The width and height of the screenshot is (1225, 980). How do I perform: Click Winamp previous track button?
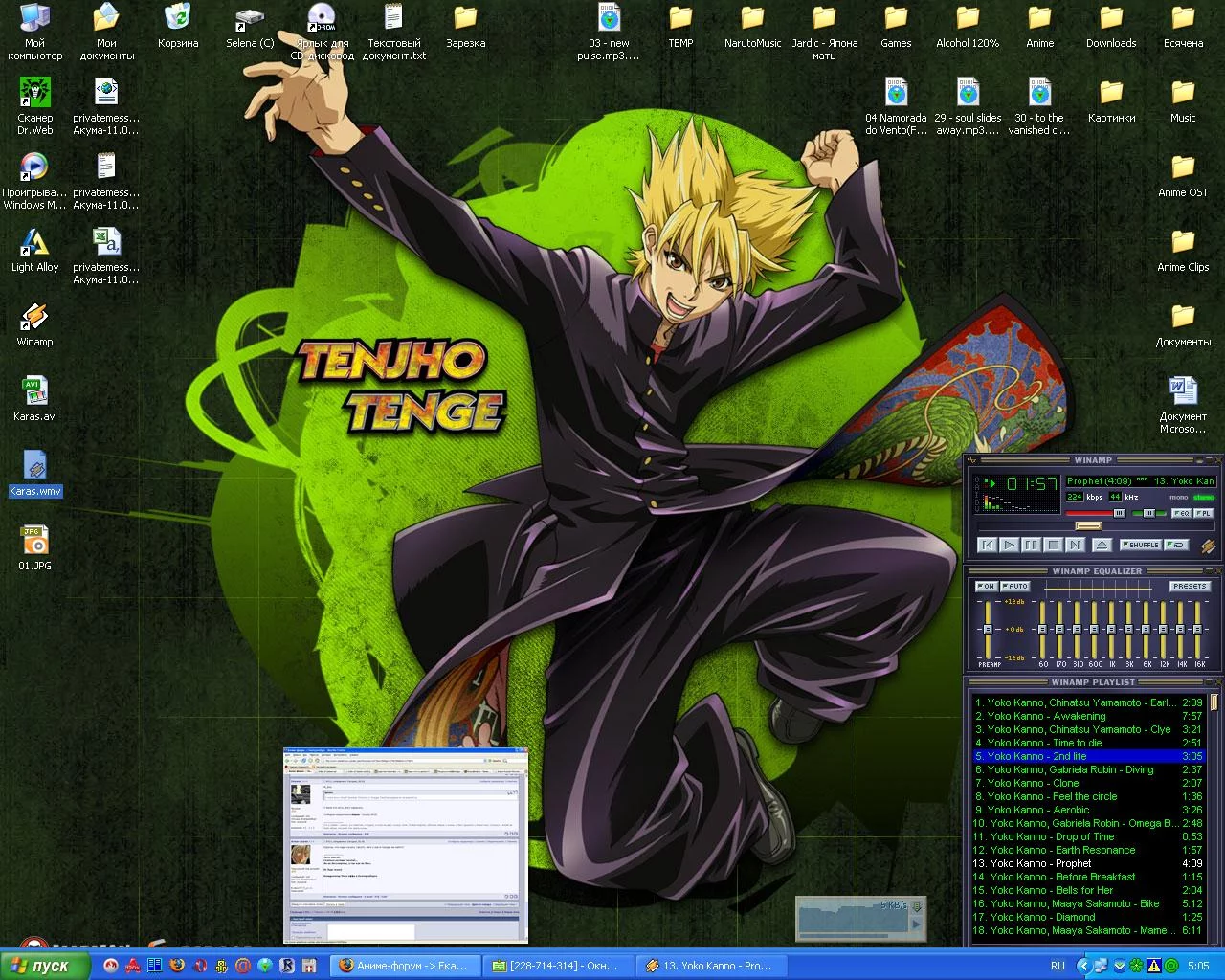pos(987,546)
